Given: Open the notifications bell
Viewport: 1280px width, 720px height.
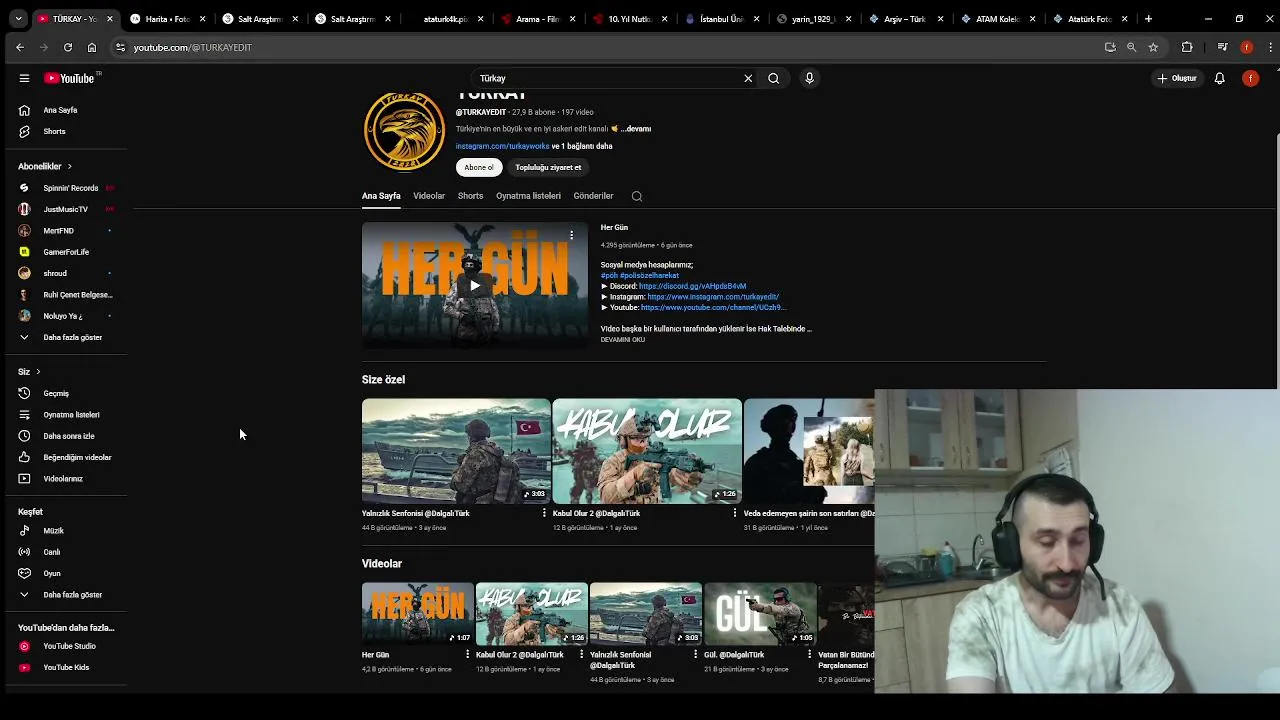Looking at the screenshot, I should pyautogui.click(x=1220, y=78).
